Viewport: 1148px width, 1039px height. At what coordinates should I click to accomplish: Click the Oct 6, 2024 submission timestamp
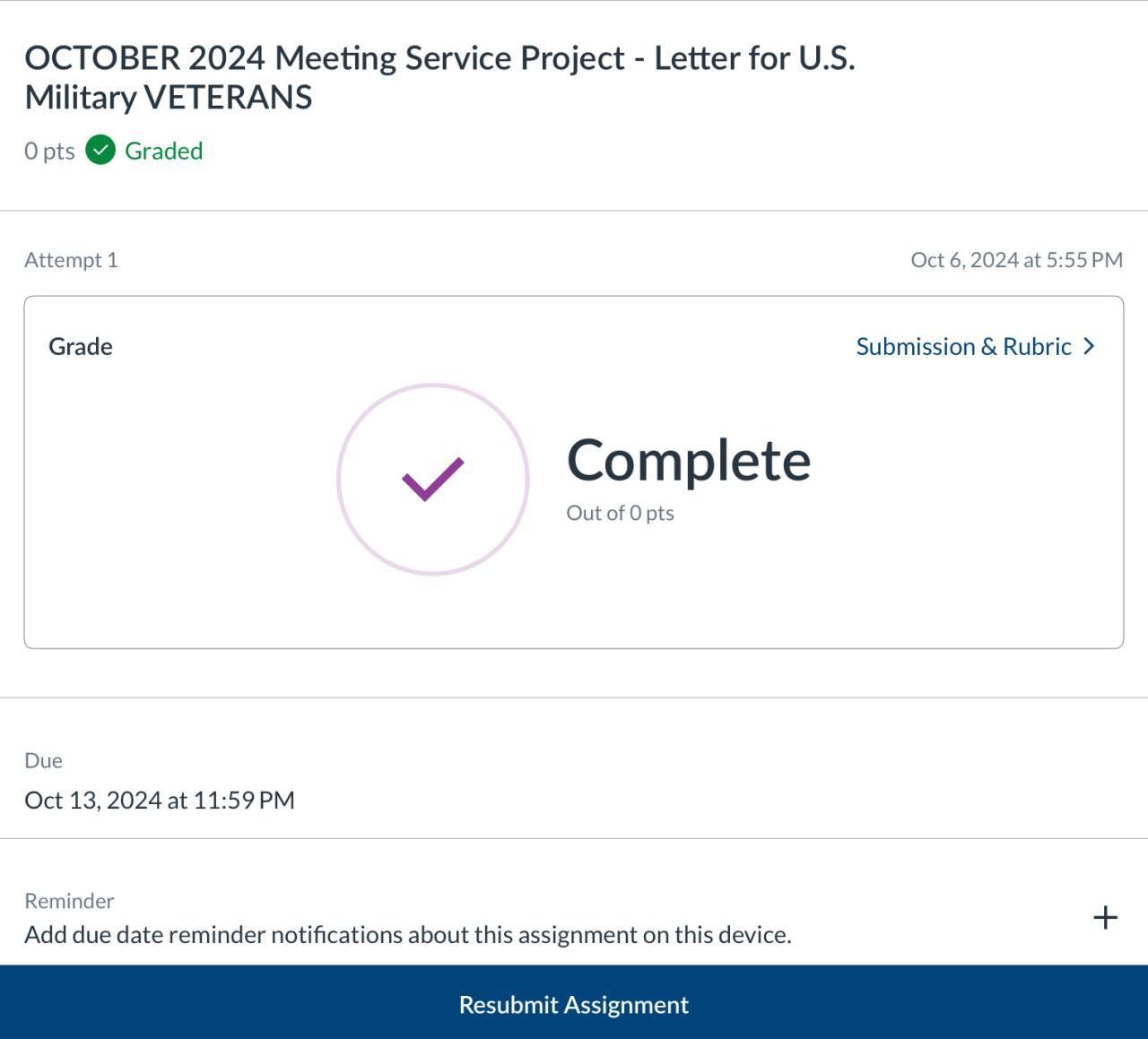click(1016, 260)
